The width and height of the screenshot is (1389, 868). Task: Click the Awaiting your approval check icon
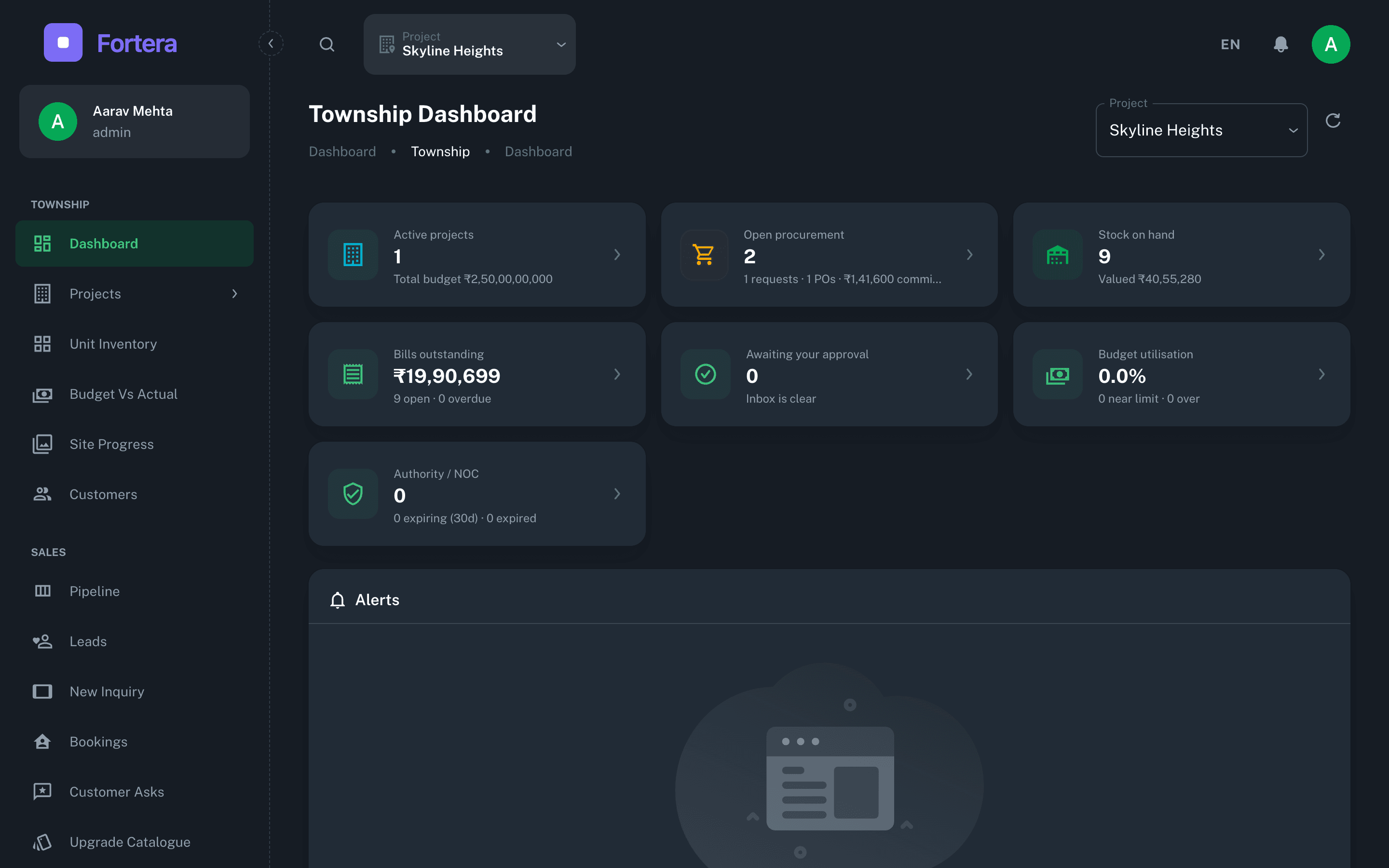pyautogui.click(x=706, y=374)
